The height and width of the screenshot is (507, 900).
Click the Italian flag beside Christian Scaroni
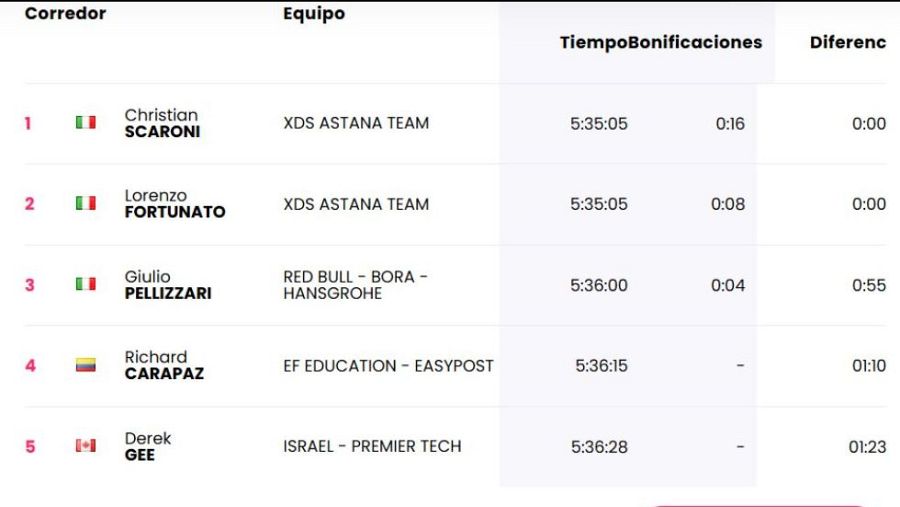(86, 123)
